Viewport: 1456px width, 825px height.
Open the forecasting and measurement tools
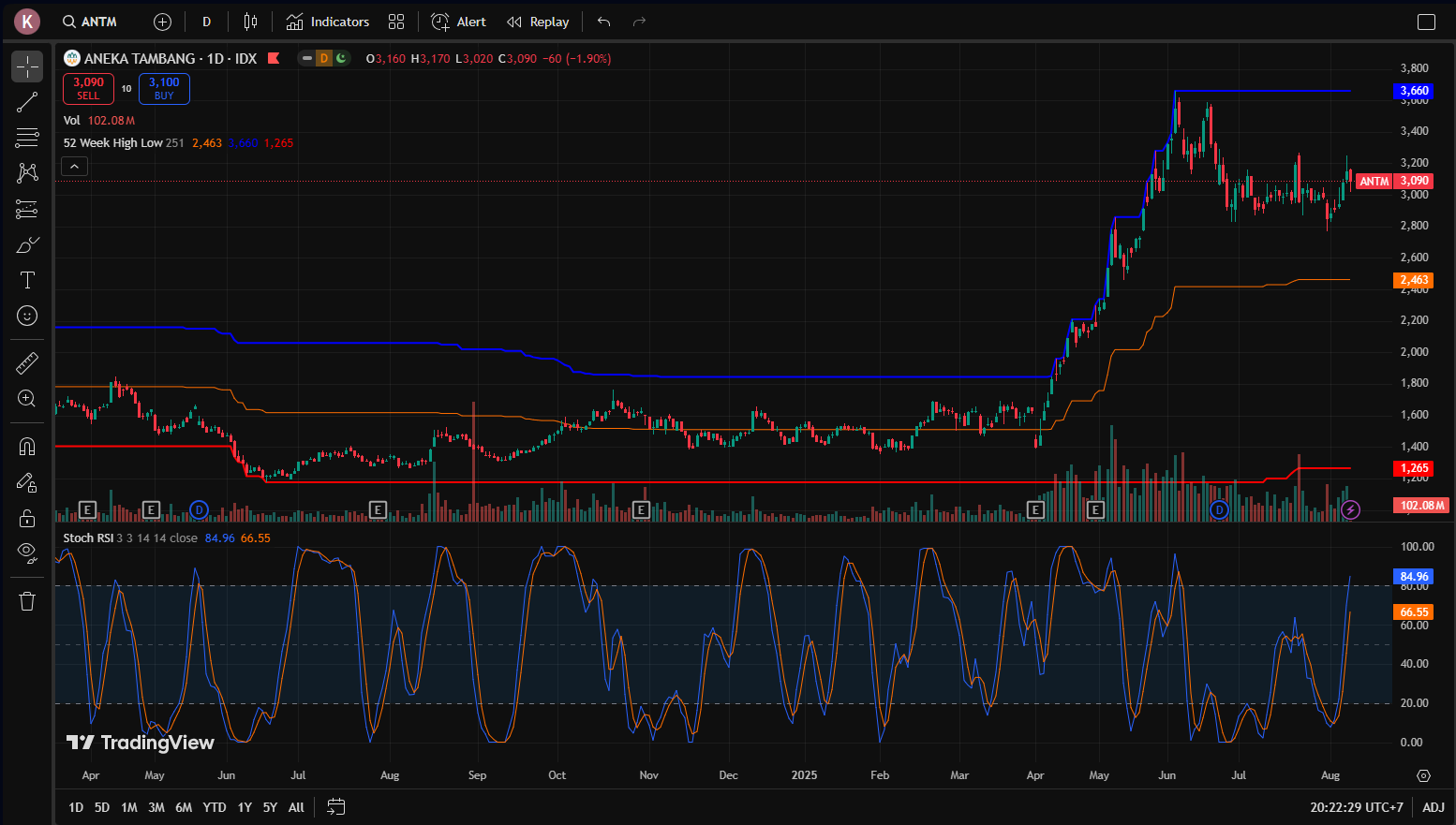click(x=27, y=209)
